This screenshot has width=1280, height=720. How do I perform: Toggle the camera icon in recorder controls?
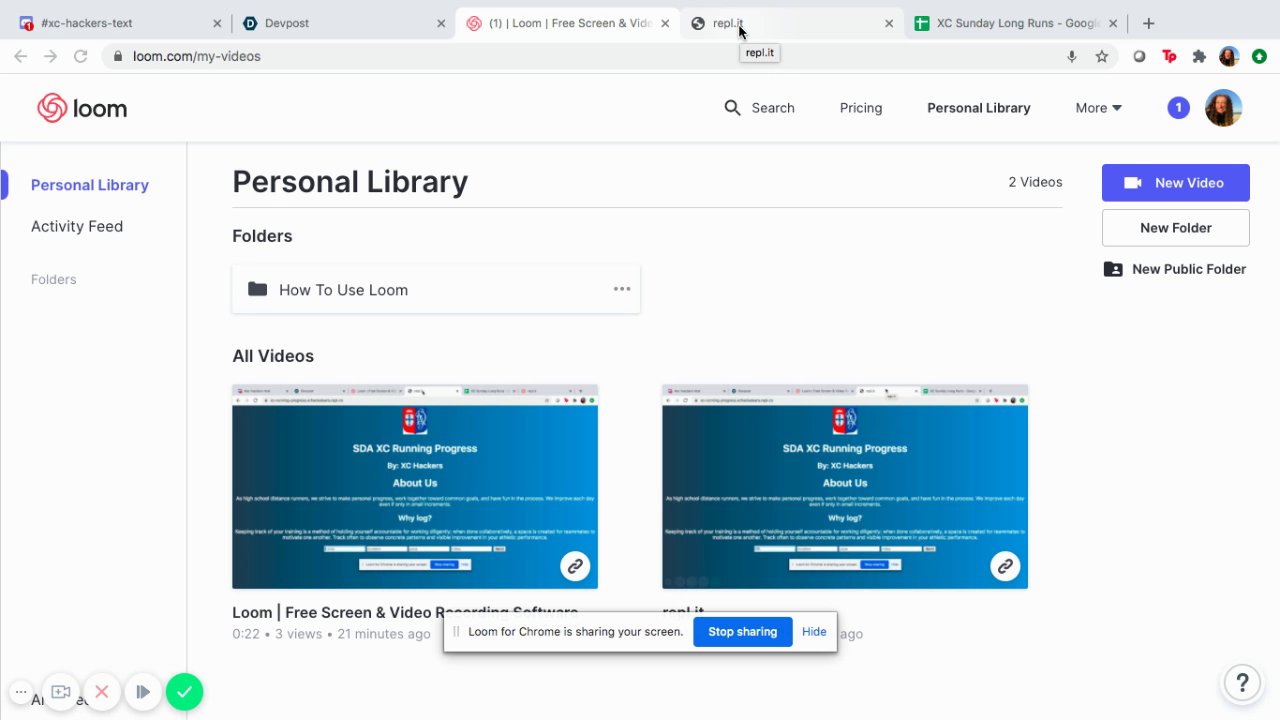click(x=61, y=692)
